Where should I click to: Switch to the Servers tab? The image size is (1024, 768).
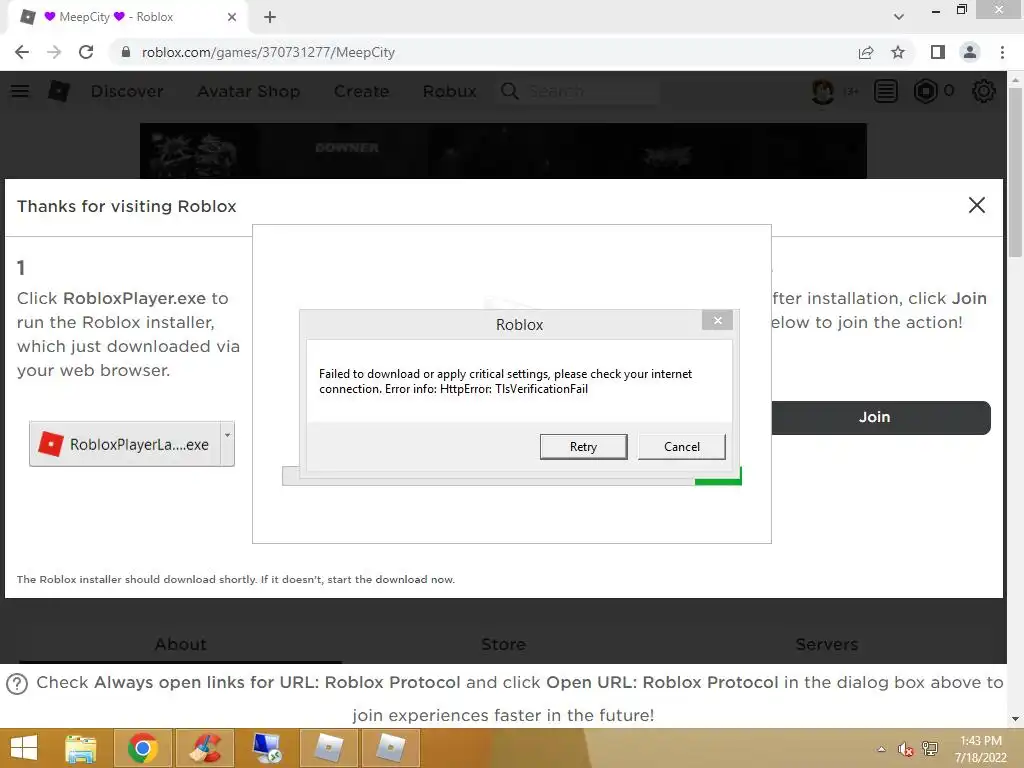[826, 645]
